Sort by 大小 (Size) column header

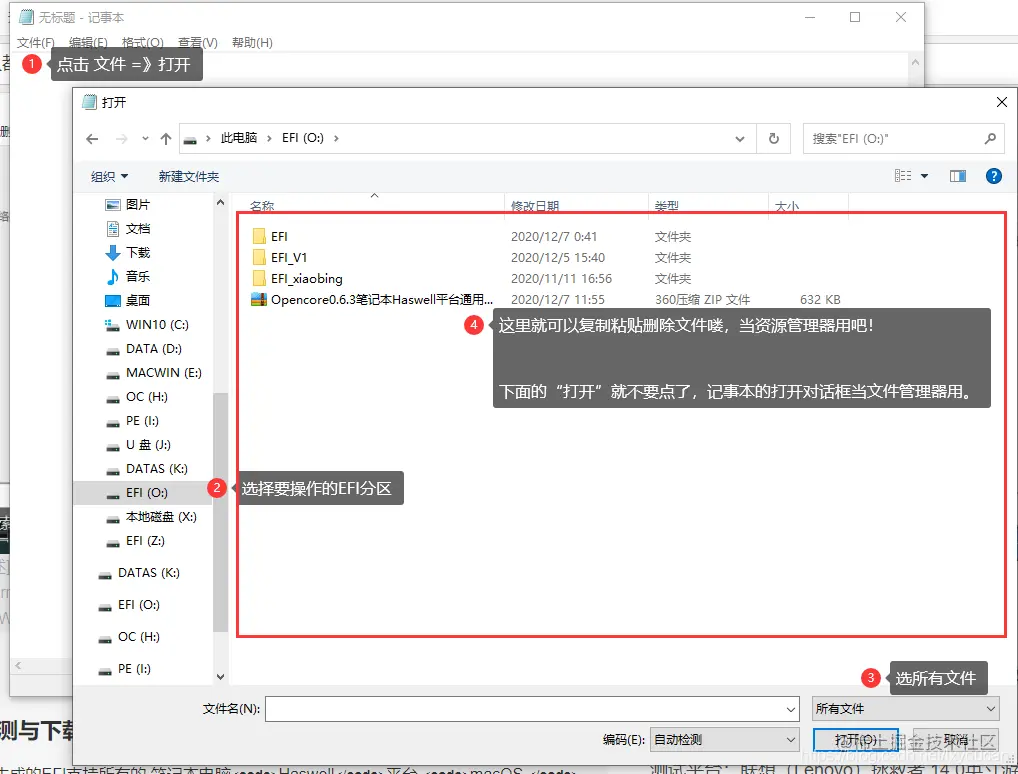tap(787, 206)
